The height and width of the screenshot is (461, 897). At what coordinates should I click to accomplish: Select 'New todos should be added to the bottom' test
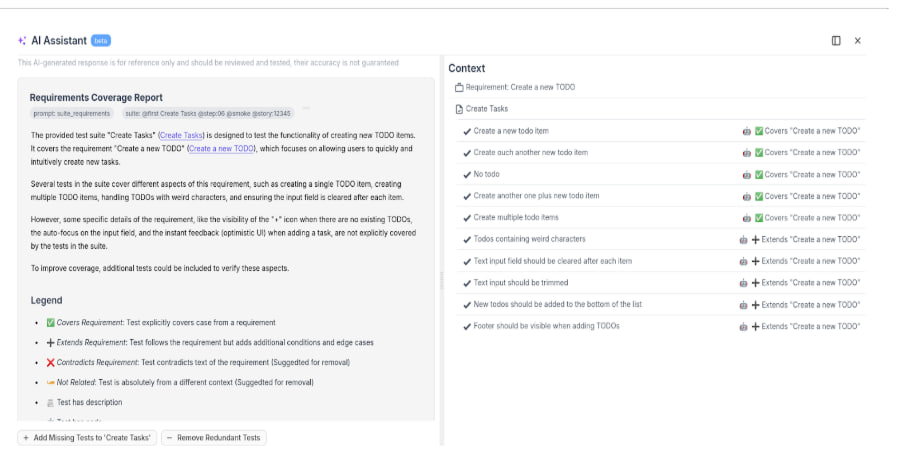557,305
